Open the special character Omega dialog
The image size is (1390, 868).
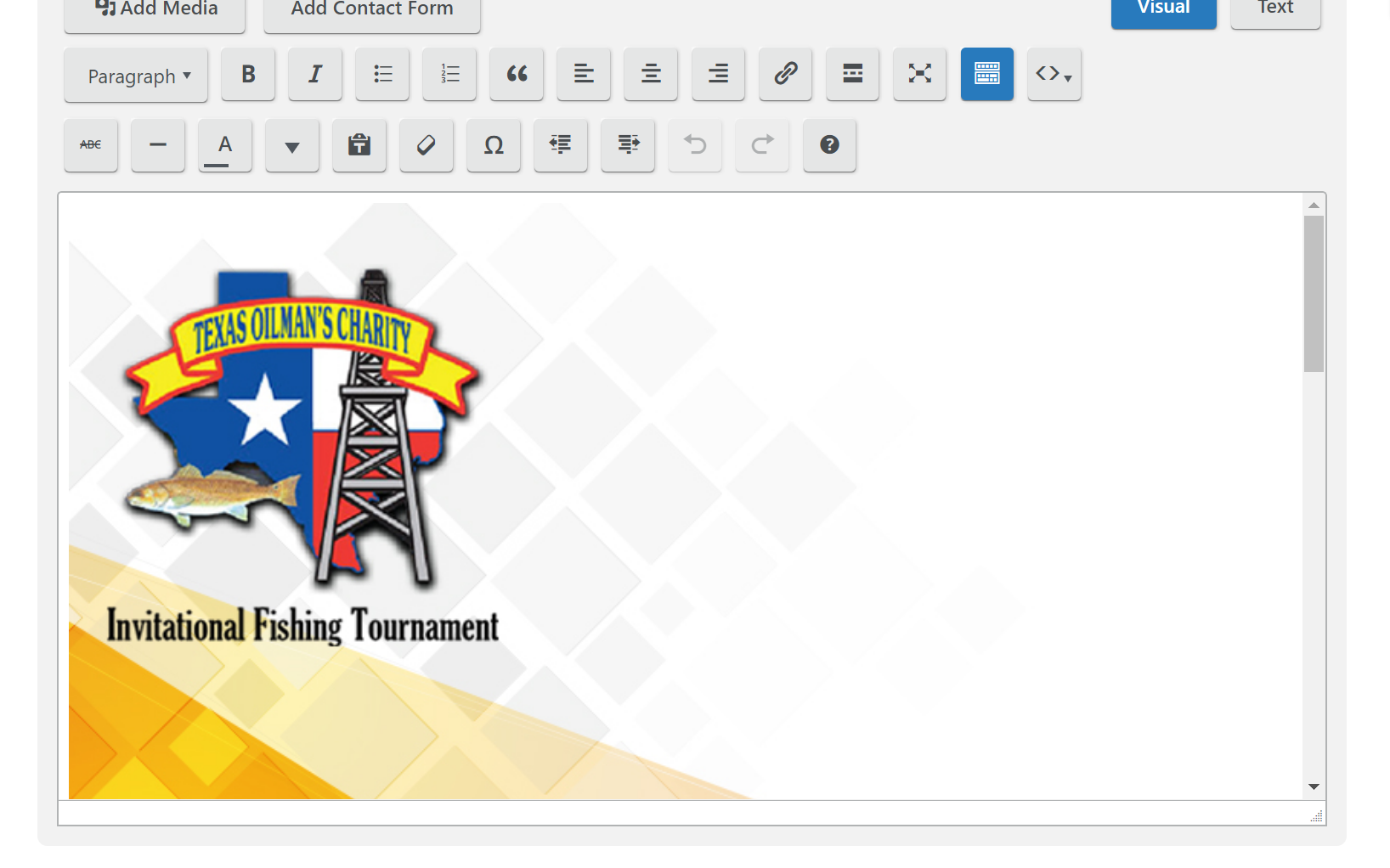[x=494, y=145]
